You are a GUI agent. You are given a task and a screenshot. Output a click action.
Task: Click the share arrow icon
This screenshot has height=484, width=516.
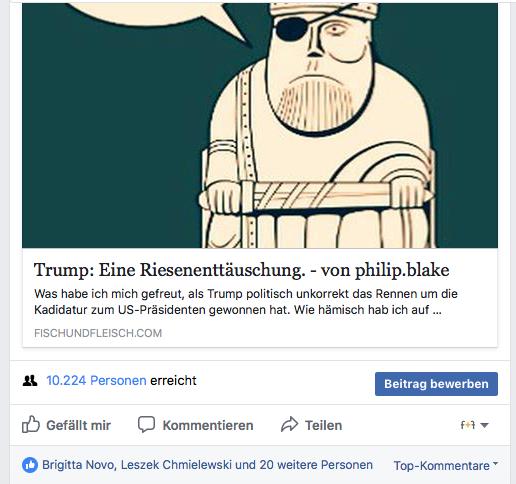(289, 424)
